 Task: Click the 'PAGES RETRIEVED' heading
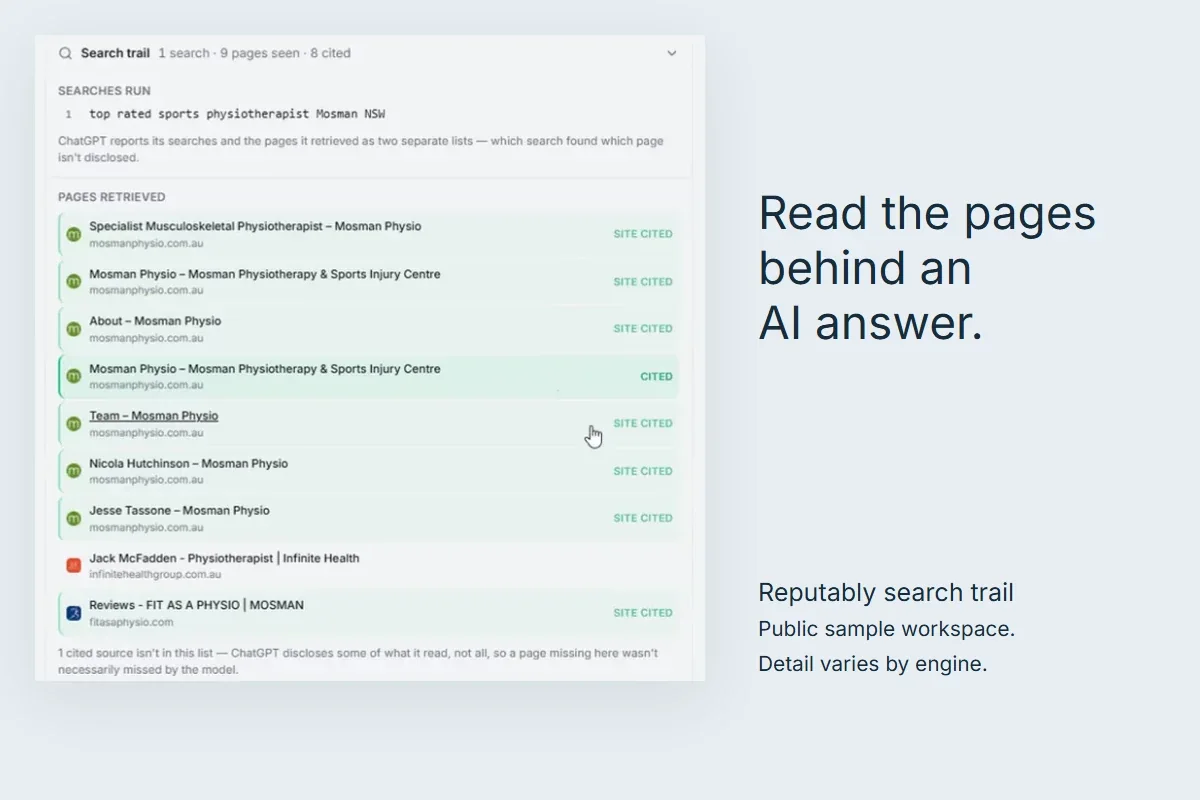point(112,197)
